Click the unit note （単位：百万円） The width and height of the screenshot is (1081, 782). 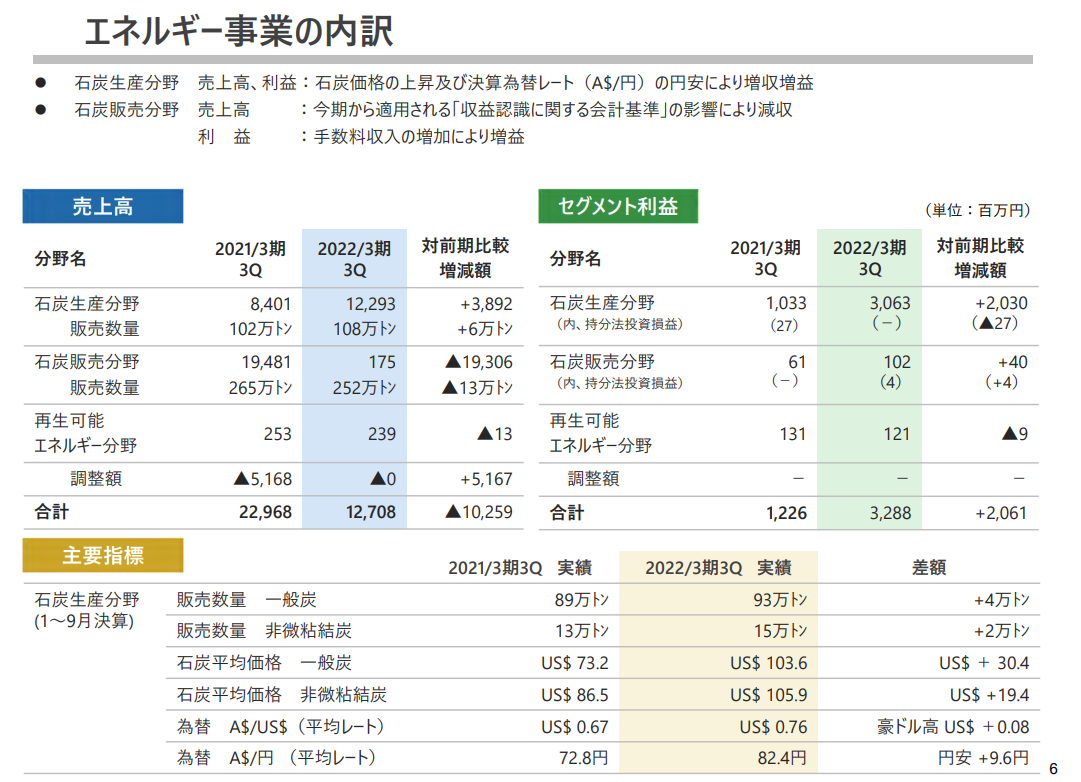pyautogui.click(x=978, y=210)
